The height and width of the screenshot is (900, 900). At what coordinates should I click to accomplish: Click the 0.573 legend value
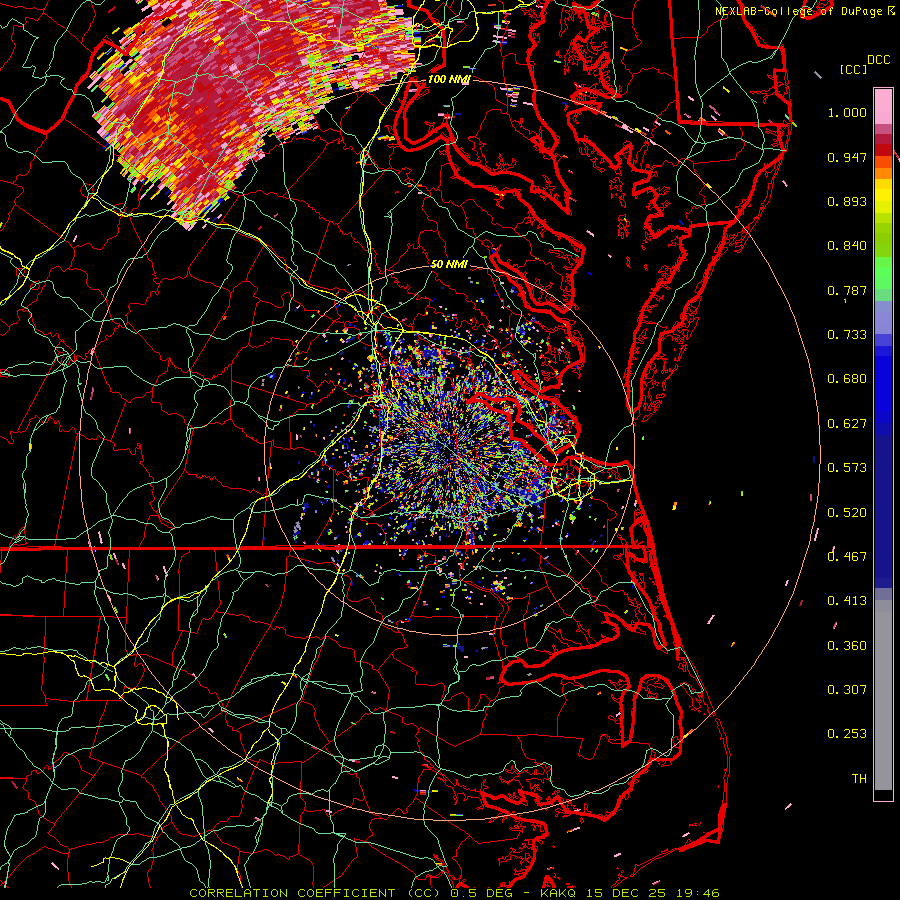click(x=847, y=468)
